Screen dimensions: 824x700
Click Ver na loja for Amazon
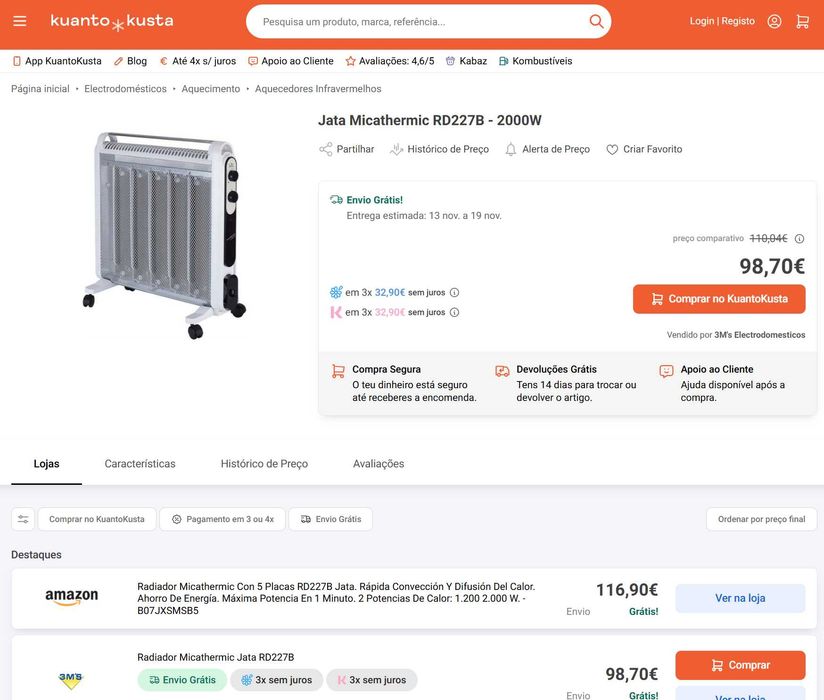point(740,598)
